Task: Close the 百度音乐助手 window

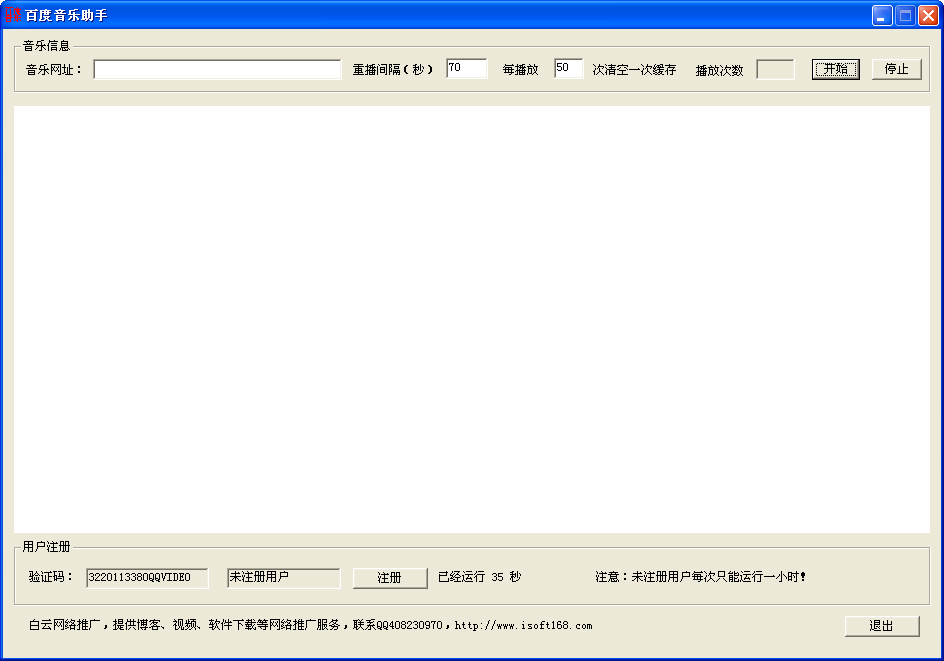Action: [928, 16]
